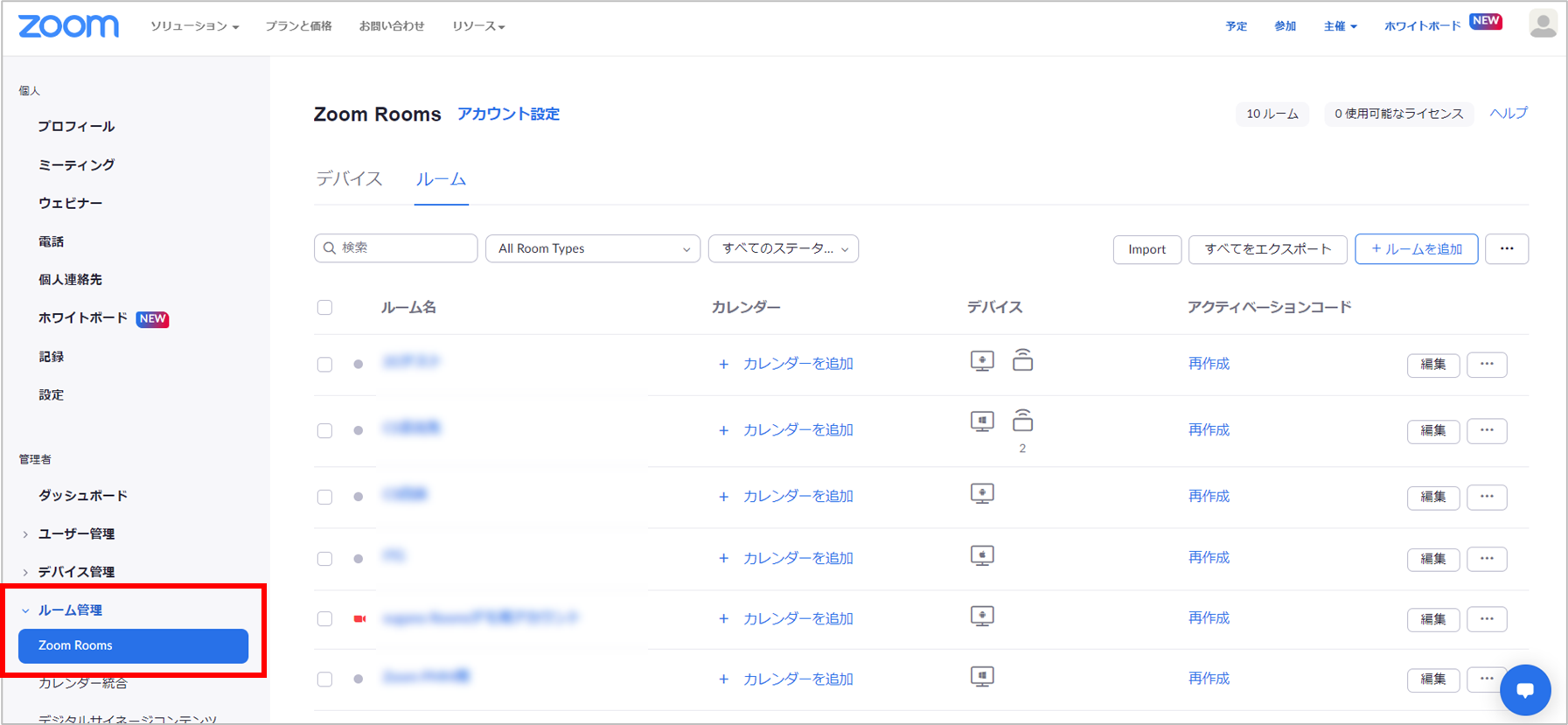Open more options for the red camera row
The image size is (1568, 725).
(1487, 619)
